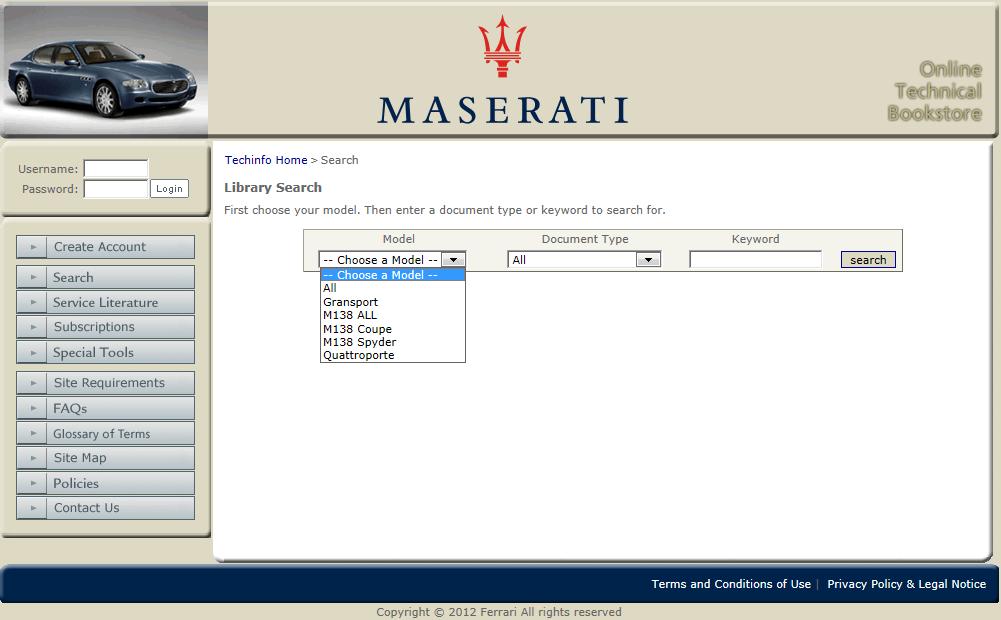This screenshot has height=620, width=1001.
Task: Click the search button
Action: point(868,260)
